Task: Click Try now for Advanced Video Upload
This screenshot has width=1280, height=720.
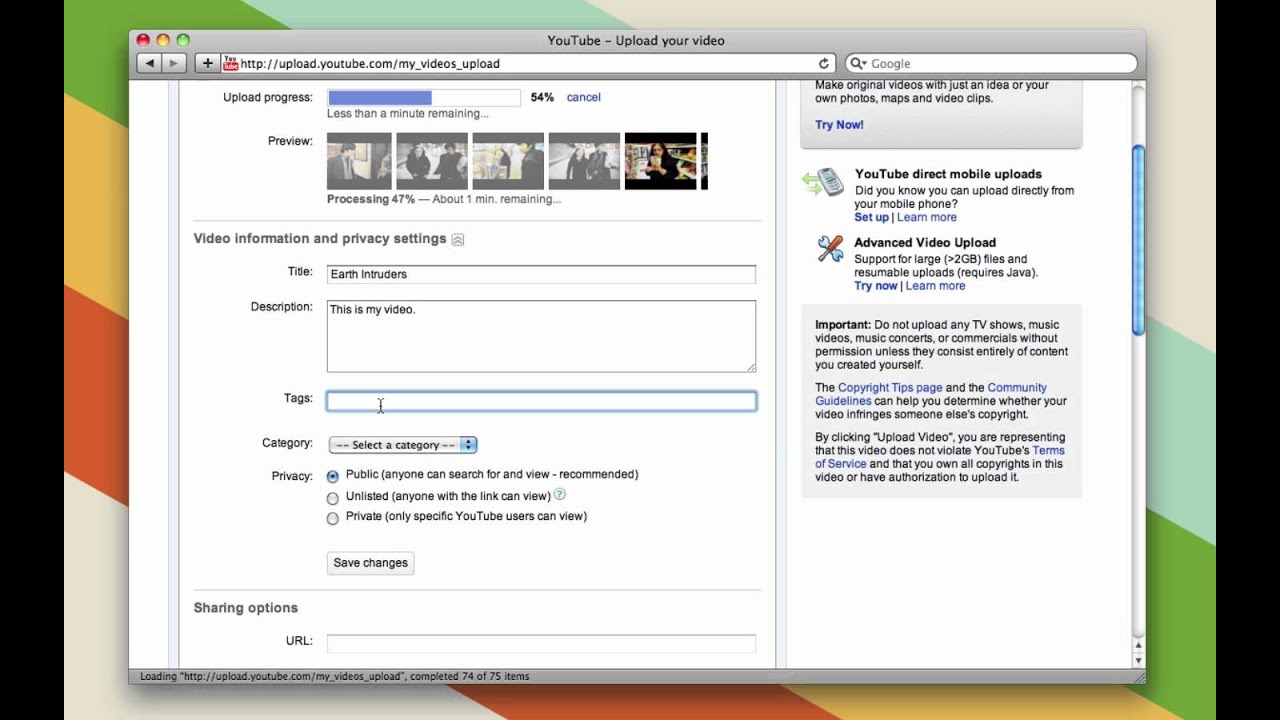Action: [x=875, y=286]
